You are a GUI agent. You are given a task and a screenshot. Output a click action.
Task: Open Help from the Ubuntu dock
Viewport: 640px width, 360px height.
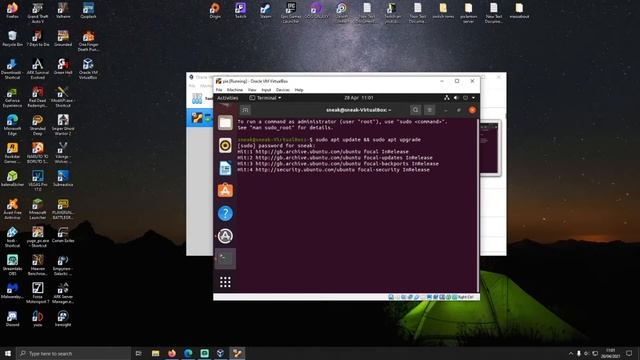pyautogui.click(x=225, y=213)
